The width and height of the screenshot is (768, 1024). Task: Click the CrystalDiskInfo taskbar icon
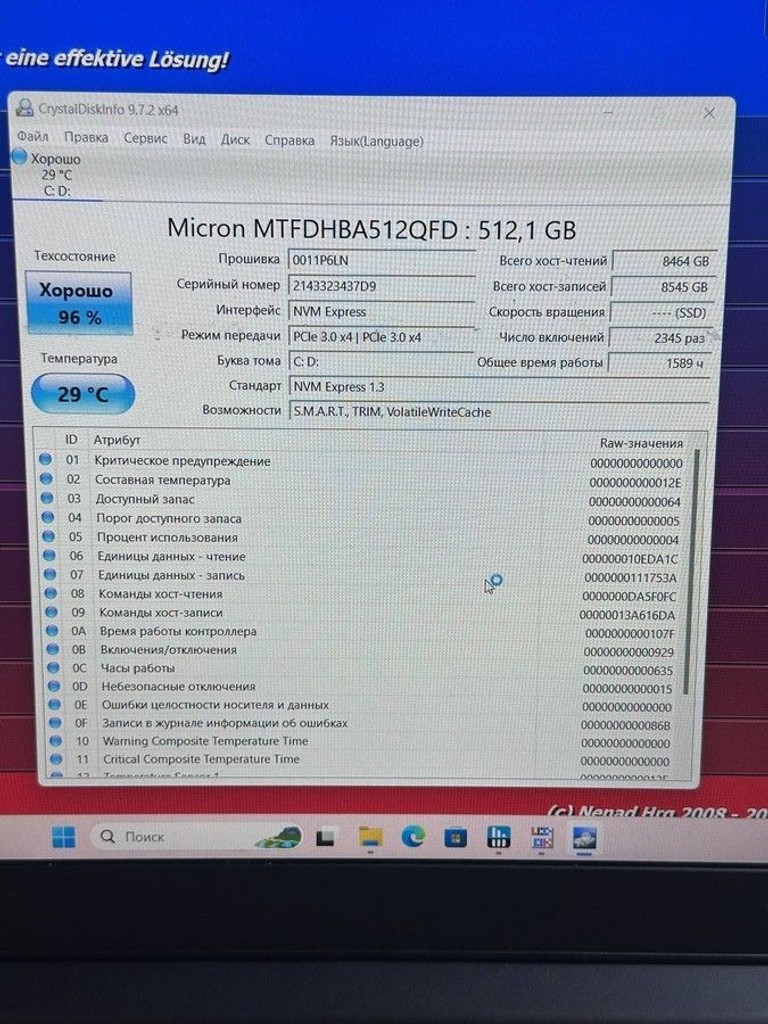[x=584, y=837]
